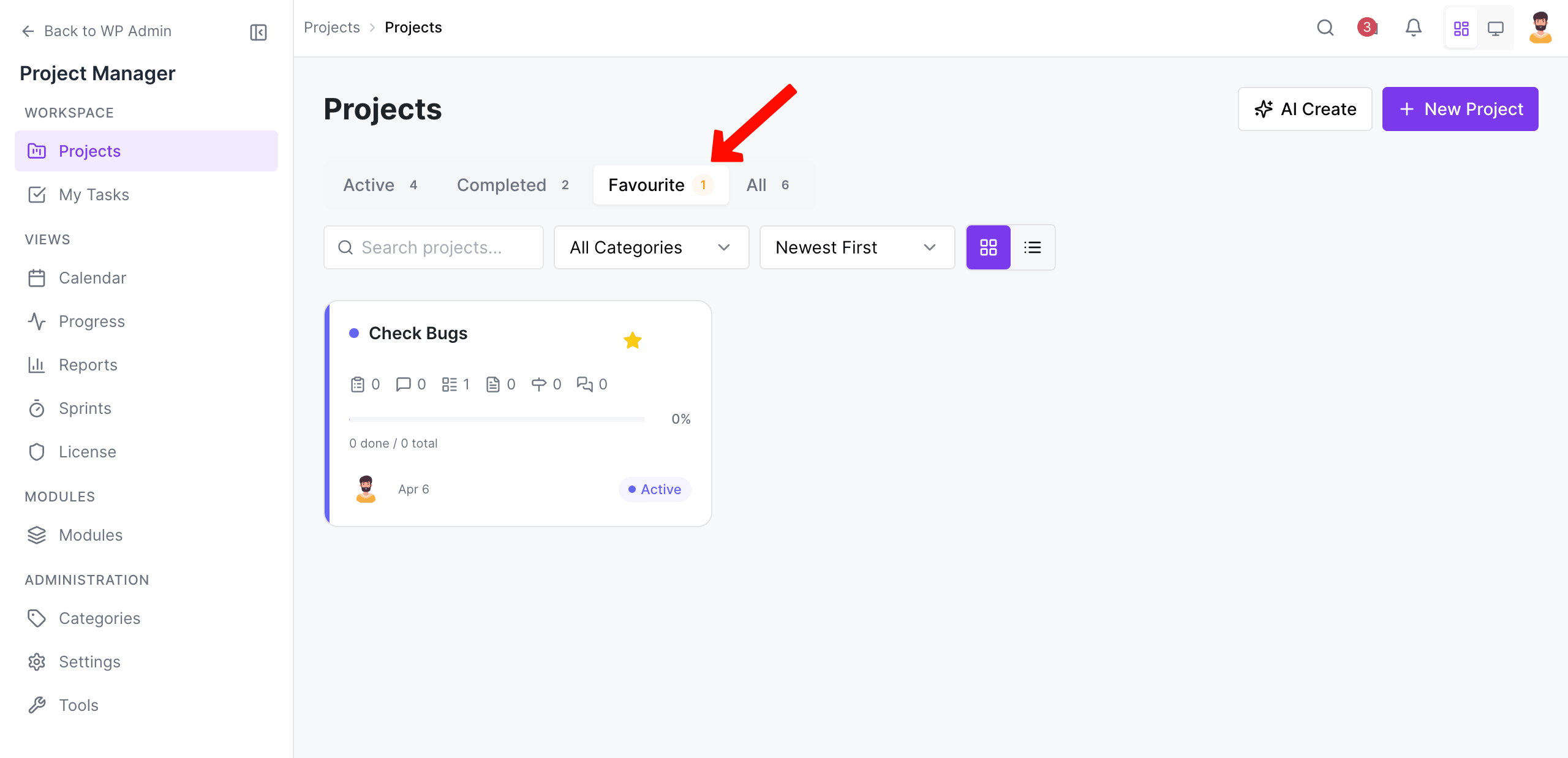The height and width of the screenshot is (758, 1568).
Task: Click the red badge showing 3
Action: (1366, 28)
